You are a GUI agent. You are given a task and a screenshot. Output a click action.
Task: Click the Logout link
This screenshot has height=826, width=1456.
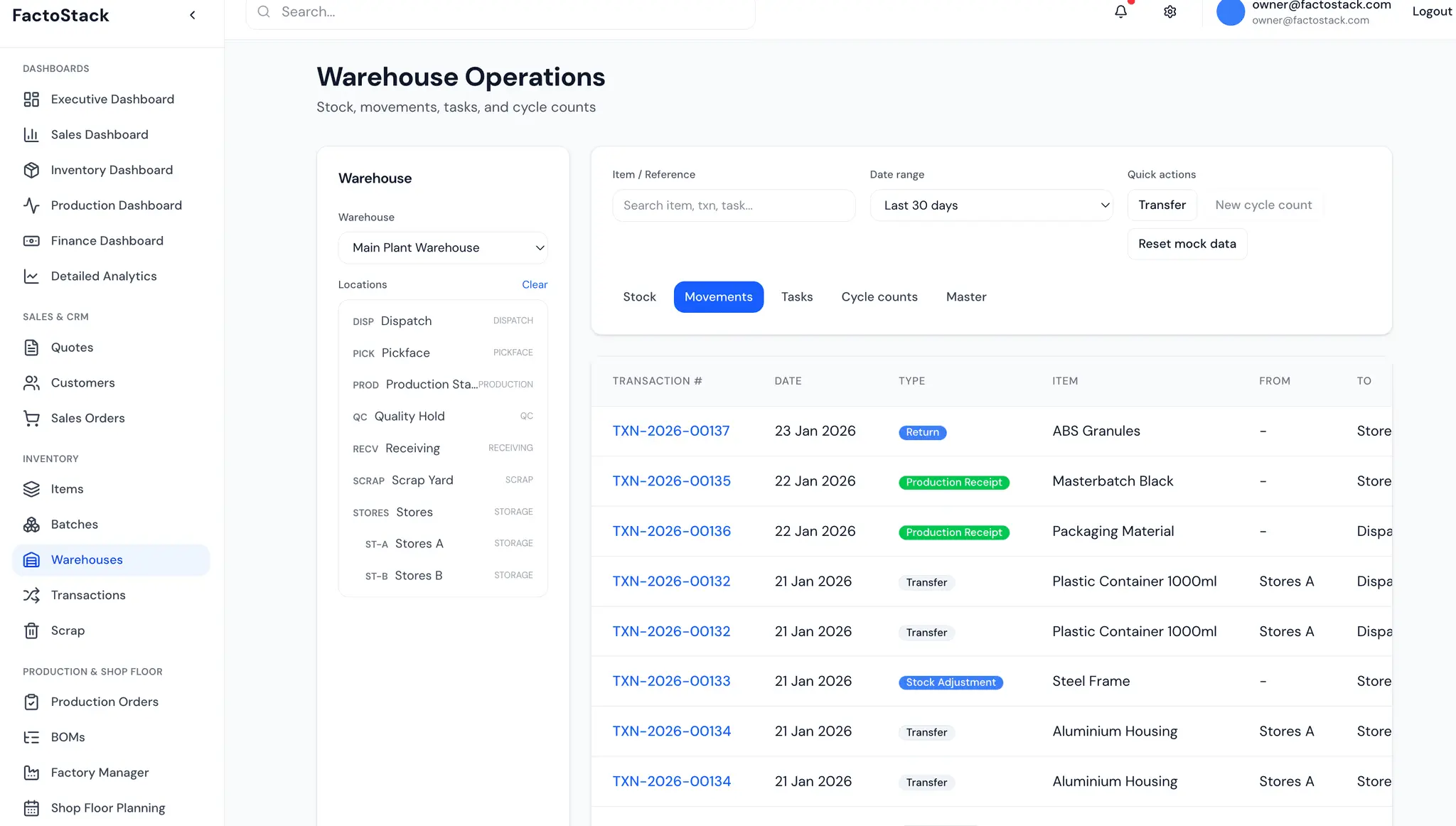click(1432, 11)
